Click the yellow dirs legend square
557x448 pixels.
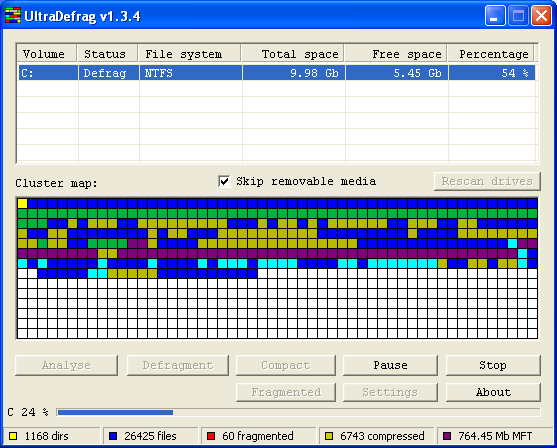13,436
